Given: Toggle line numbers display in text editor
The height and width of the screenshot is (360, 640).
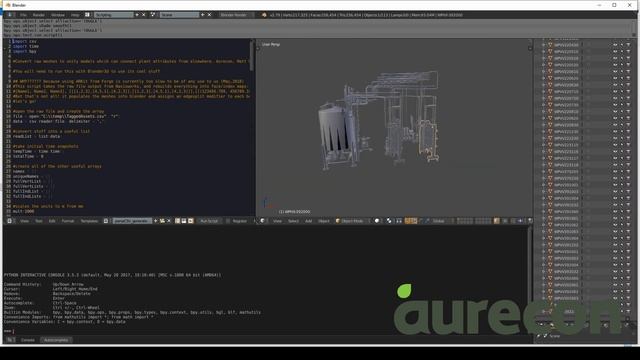Looking at the screenshot, I should pyautogui.click(x=178, y=221).
